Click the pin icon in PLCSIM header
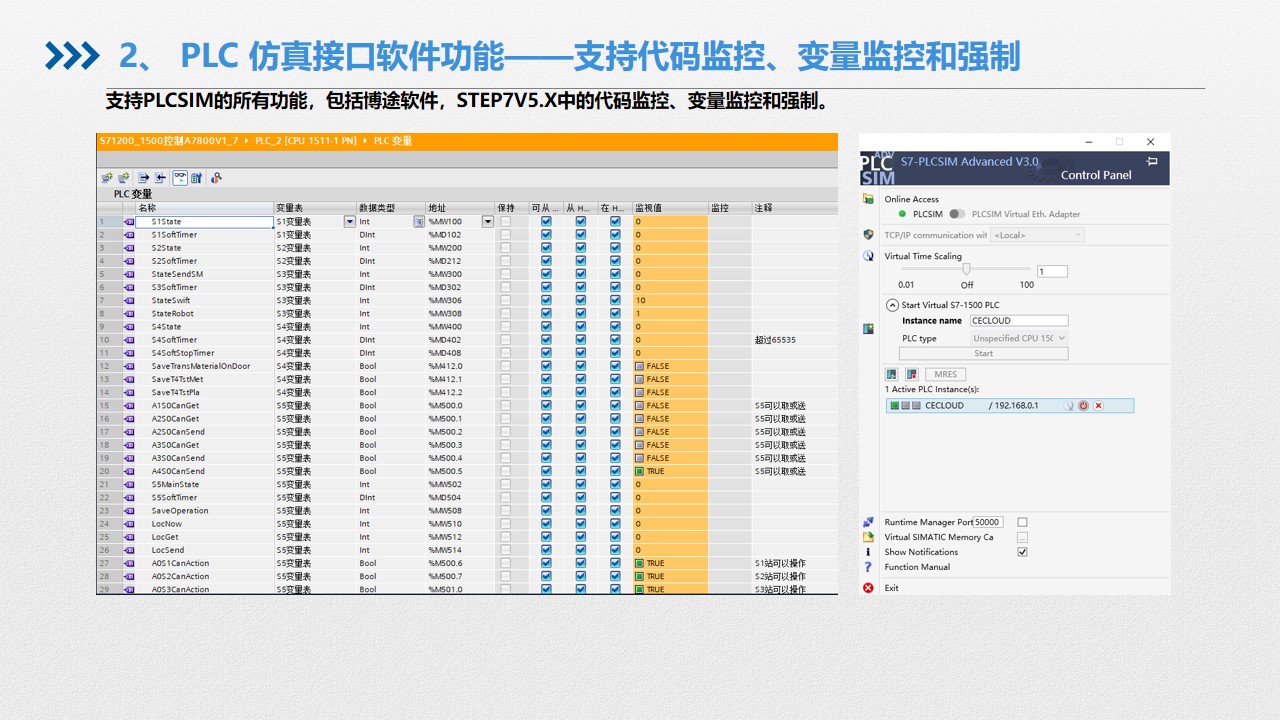The height and width of the screenshot is (720, 1280). 1152,160
